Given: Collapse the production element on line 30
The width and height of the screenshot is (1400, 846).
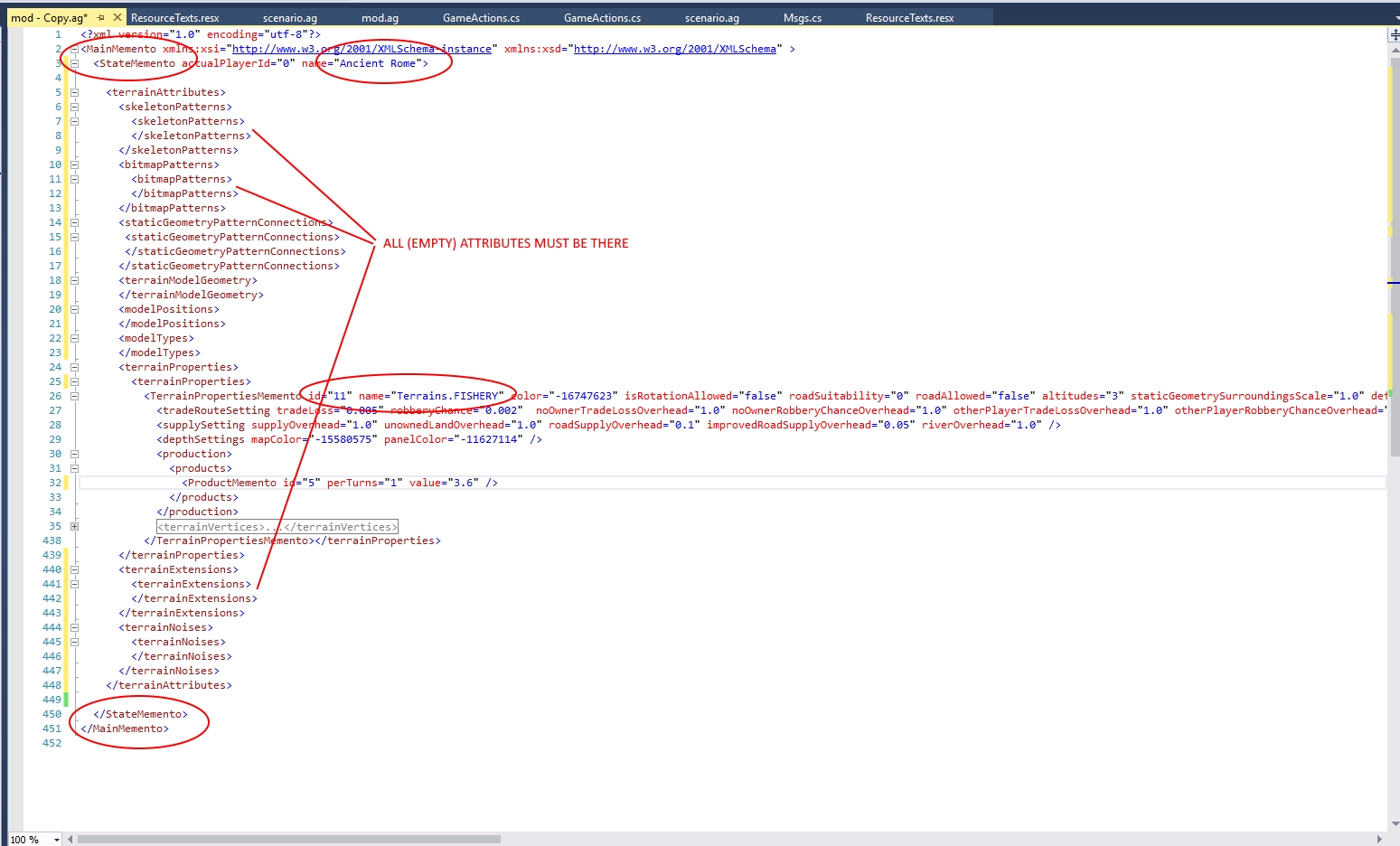Looking at the screenshot, I should [x=74, y=454].
